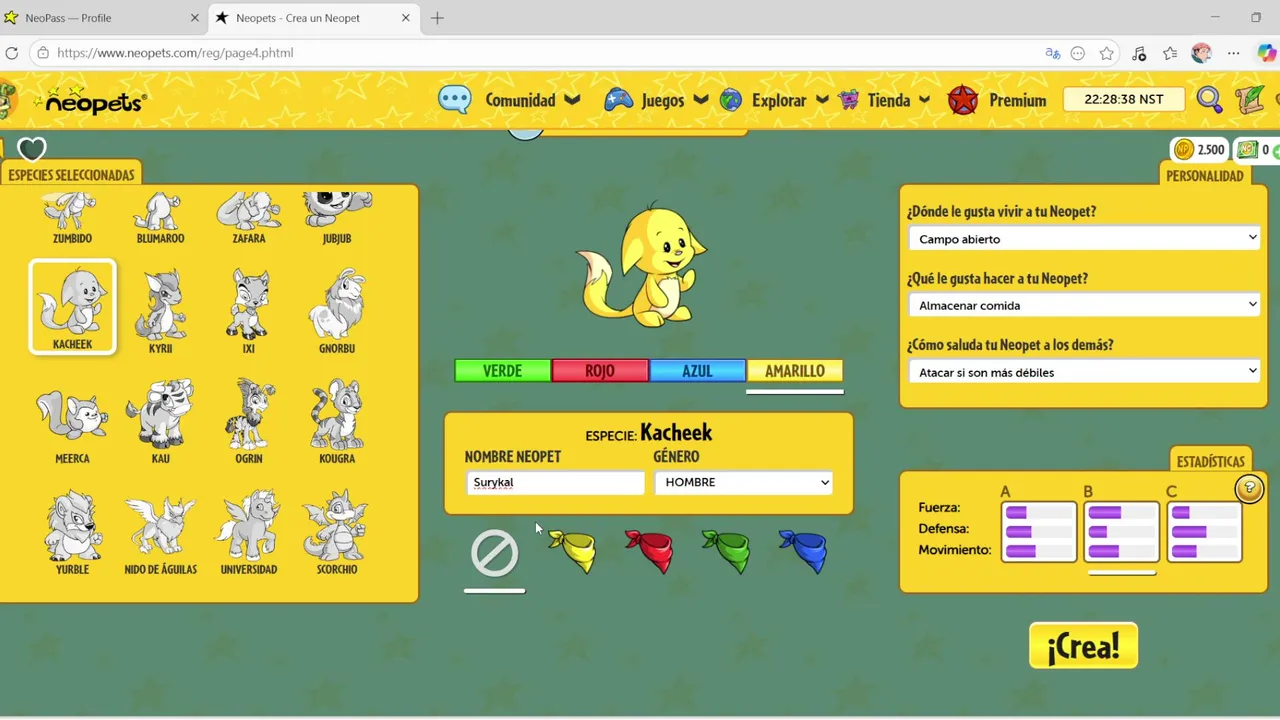This screenshot has width=1280, height=720.
Task: Open the browser favorites list icon
Action: 1170,53
